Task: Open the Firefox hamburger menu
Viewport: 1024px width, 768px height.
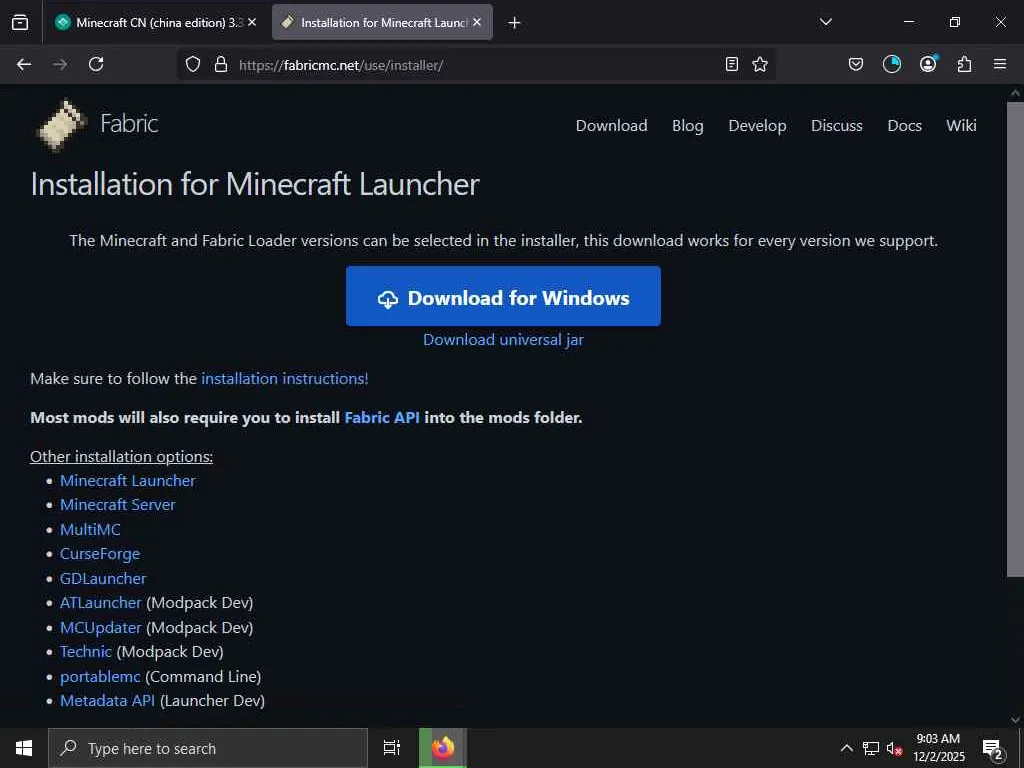Action: click(1000, 64)
